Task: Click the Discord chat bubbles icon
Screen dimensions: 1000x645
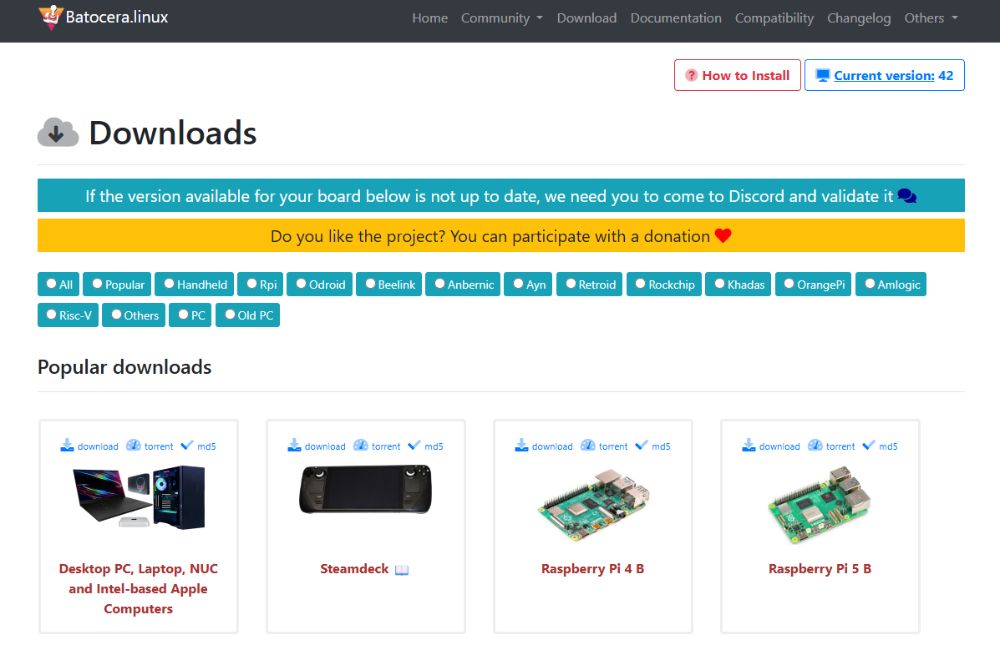Action: pos(907,196)
